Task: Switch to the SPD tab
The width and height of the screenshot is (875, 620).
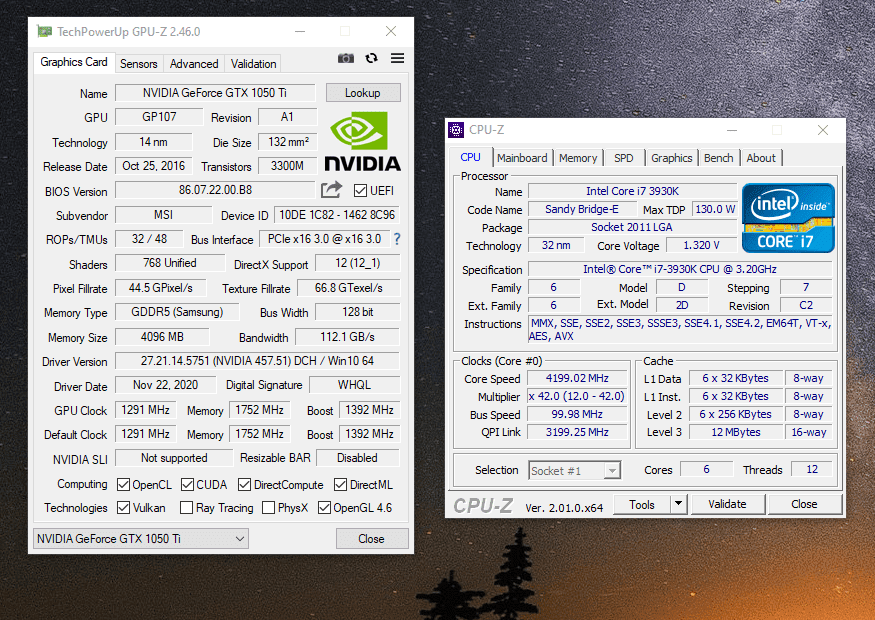Action: click(623, 158)
